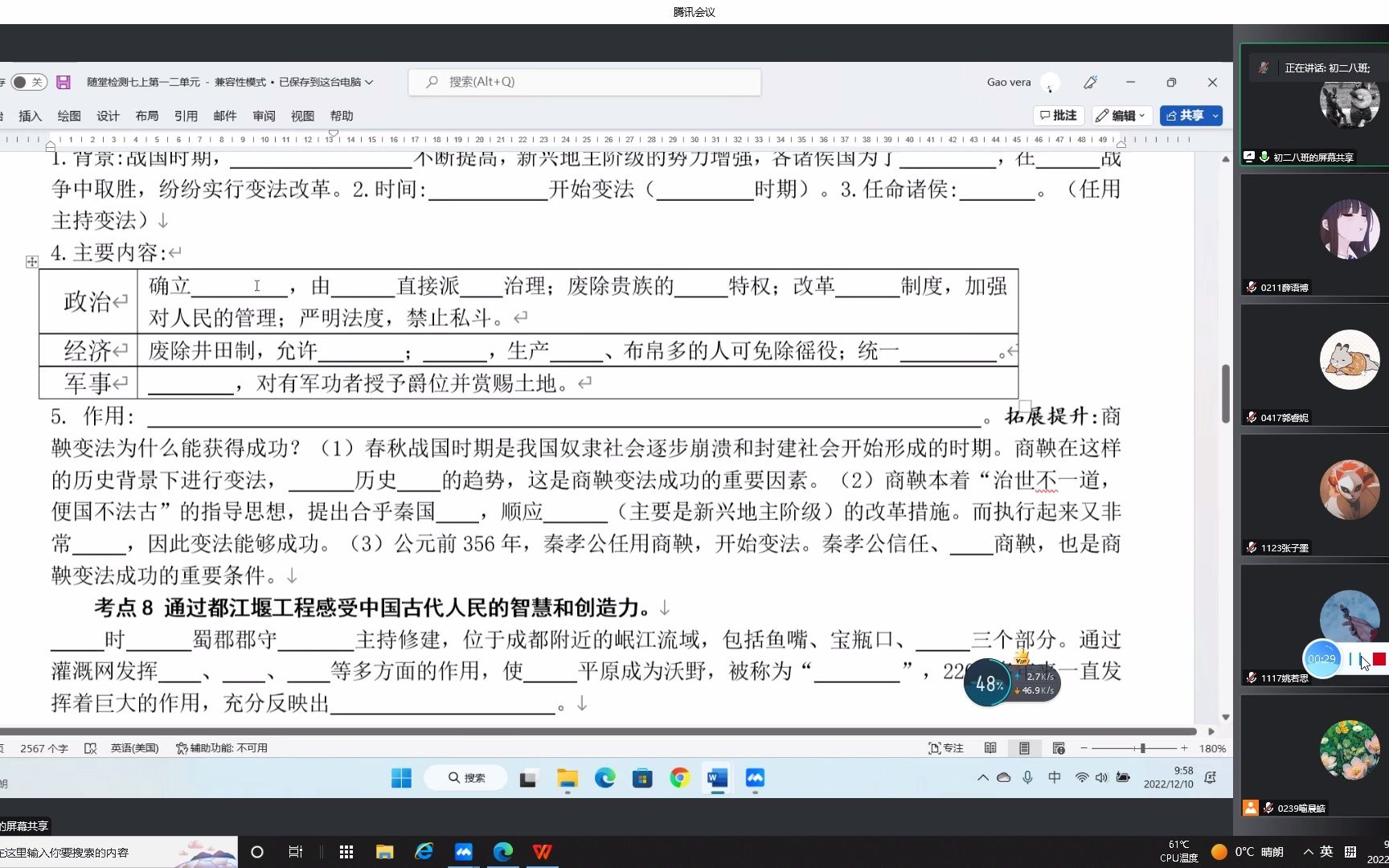Switch to Web Layout view icon
The width and height of the screenshot is (1389, 868).
click(x=1059, y=748)
